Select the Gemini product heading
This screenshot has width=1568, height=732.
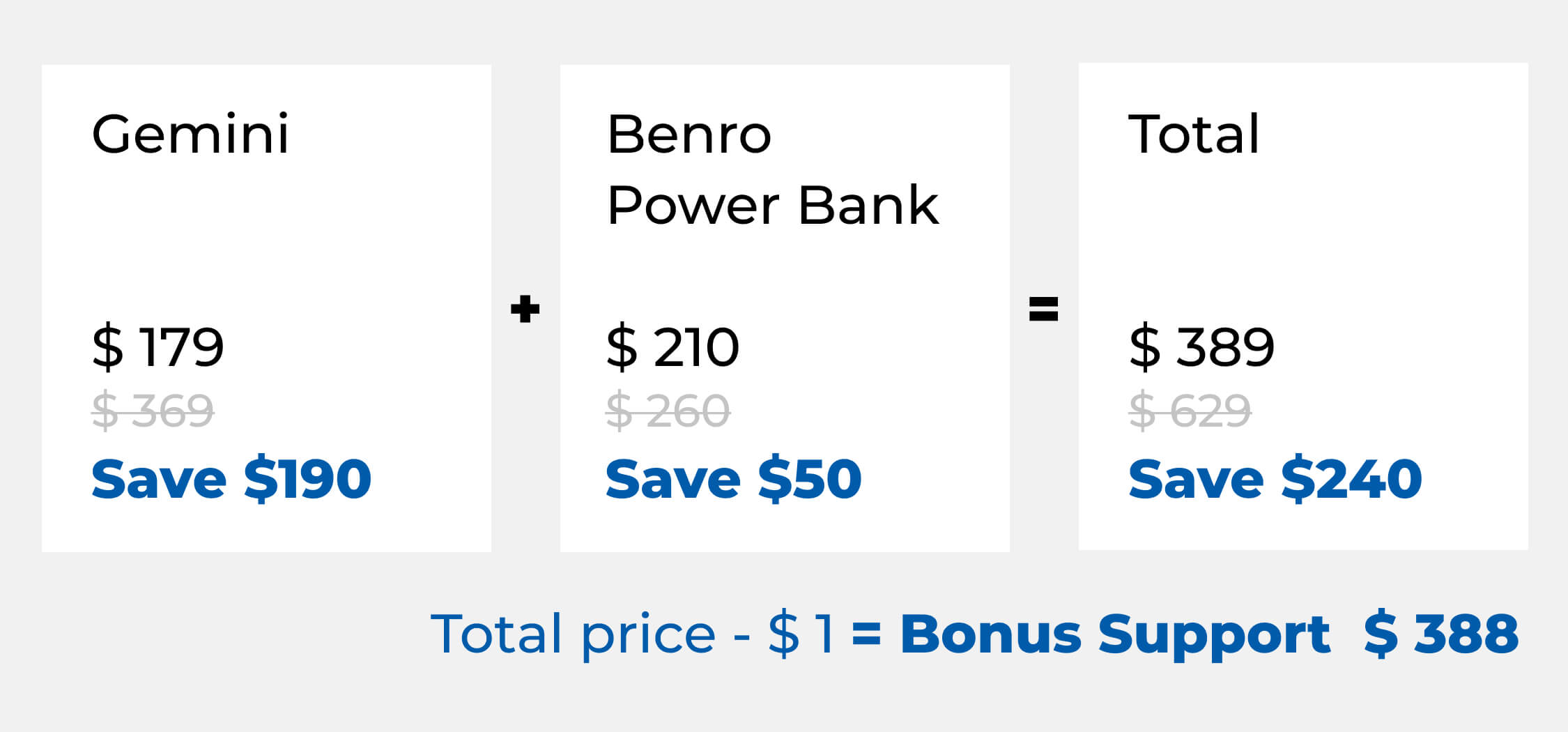coord(190,134)
